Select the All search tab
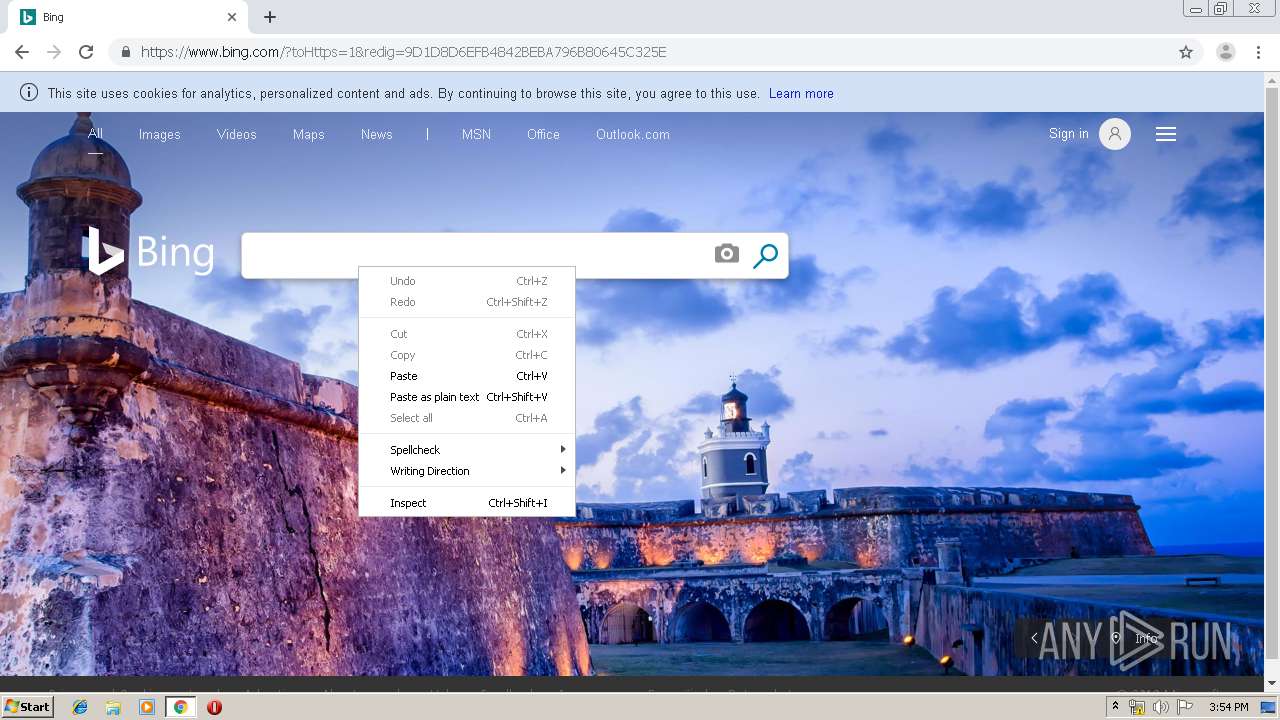The height and width of the screenshot is (720, 1280). coord(95,134)
